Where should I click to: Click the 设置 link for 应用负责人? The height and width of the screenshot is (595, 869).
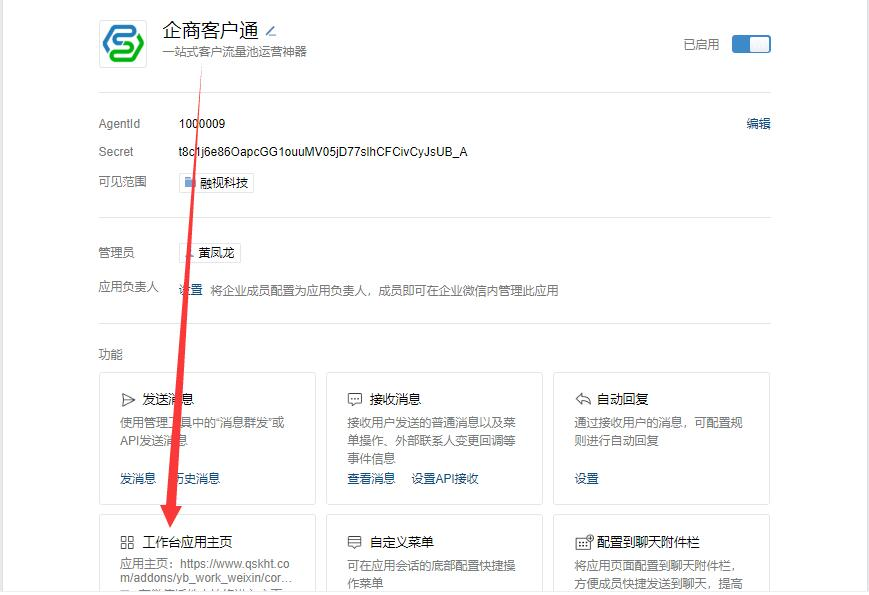click(191, 290)
